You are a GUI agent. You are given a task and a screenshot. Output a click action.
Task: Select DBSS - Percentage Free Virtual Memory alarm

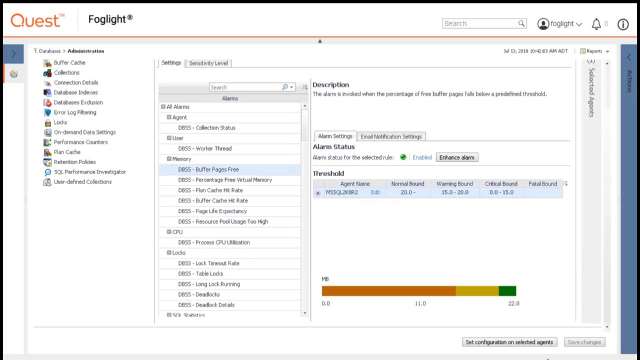click(x=230, y=180)
